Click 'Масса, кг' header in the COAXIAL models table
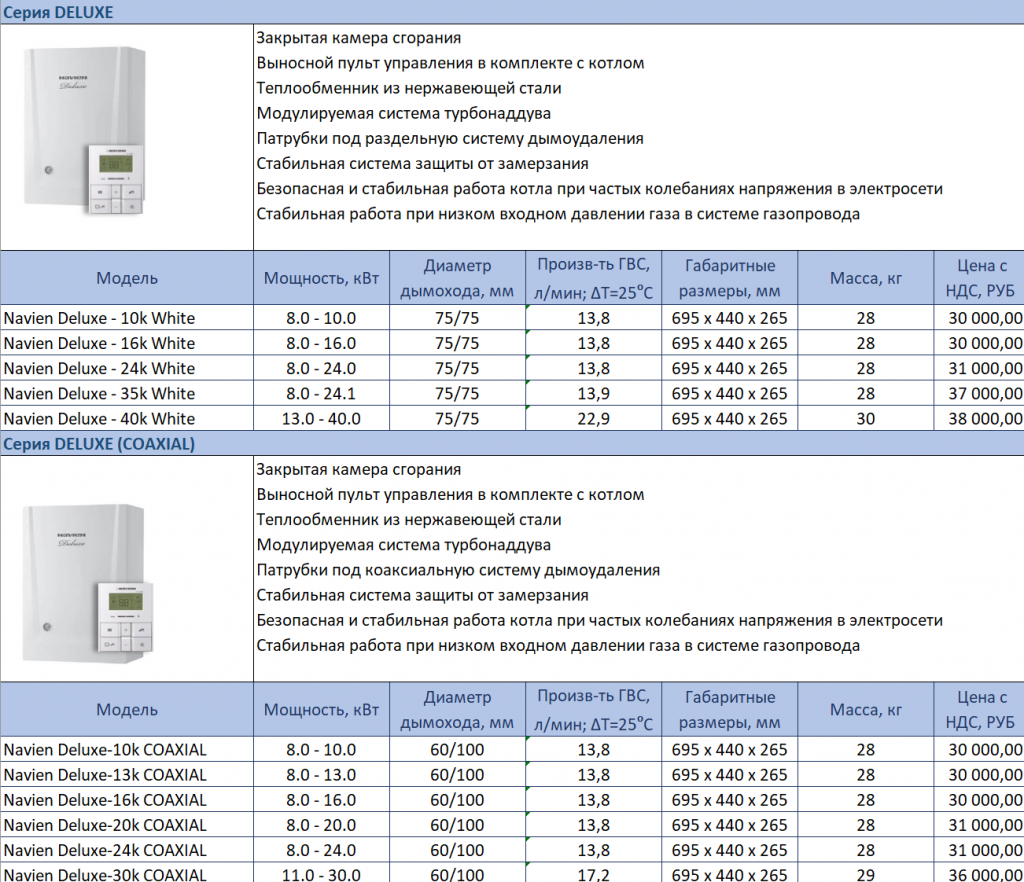 click(x=866, y=710)
